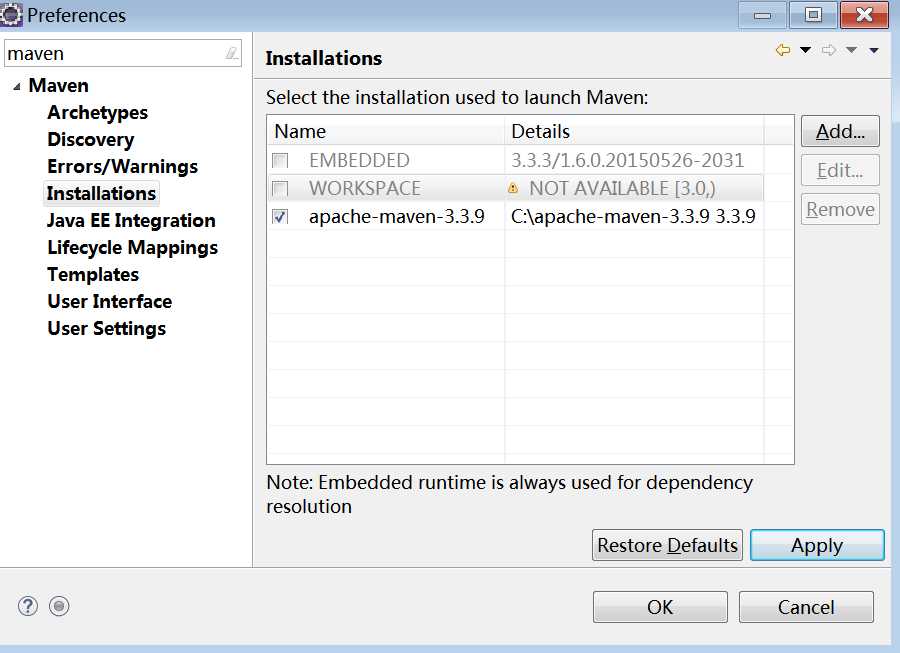Screen dimensions: 900x653
Task: Open the User Settings preference page
Action: pos(107,328)
